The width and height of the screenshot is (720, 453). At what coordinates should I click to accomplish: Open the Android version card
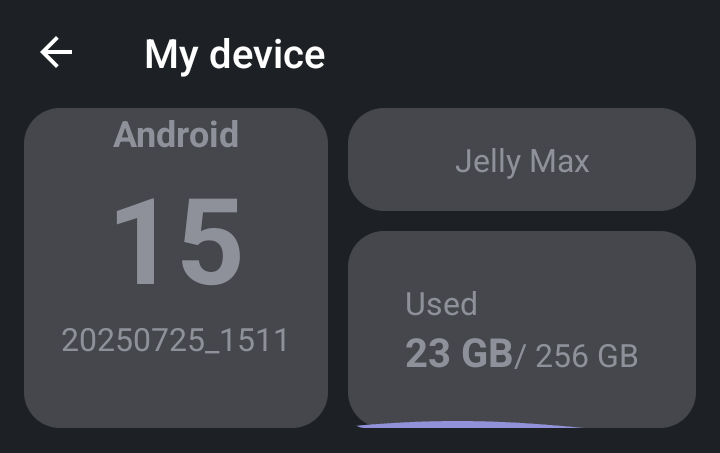click(x=176, y=267)
